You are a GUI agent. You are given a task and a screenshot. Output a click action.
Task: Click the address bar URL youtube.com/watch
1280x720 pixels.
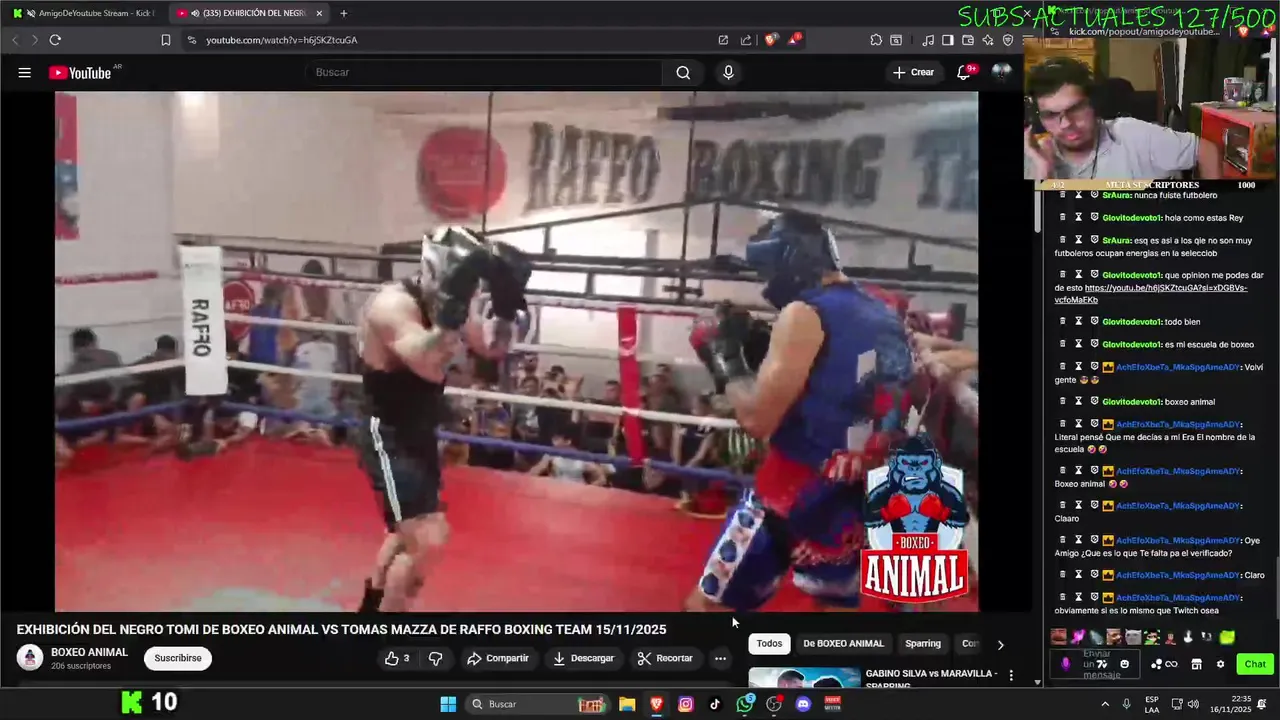pyautogui.click(x=282, y=40)
